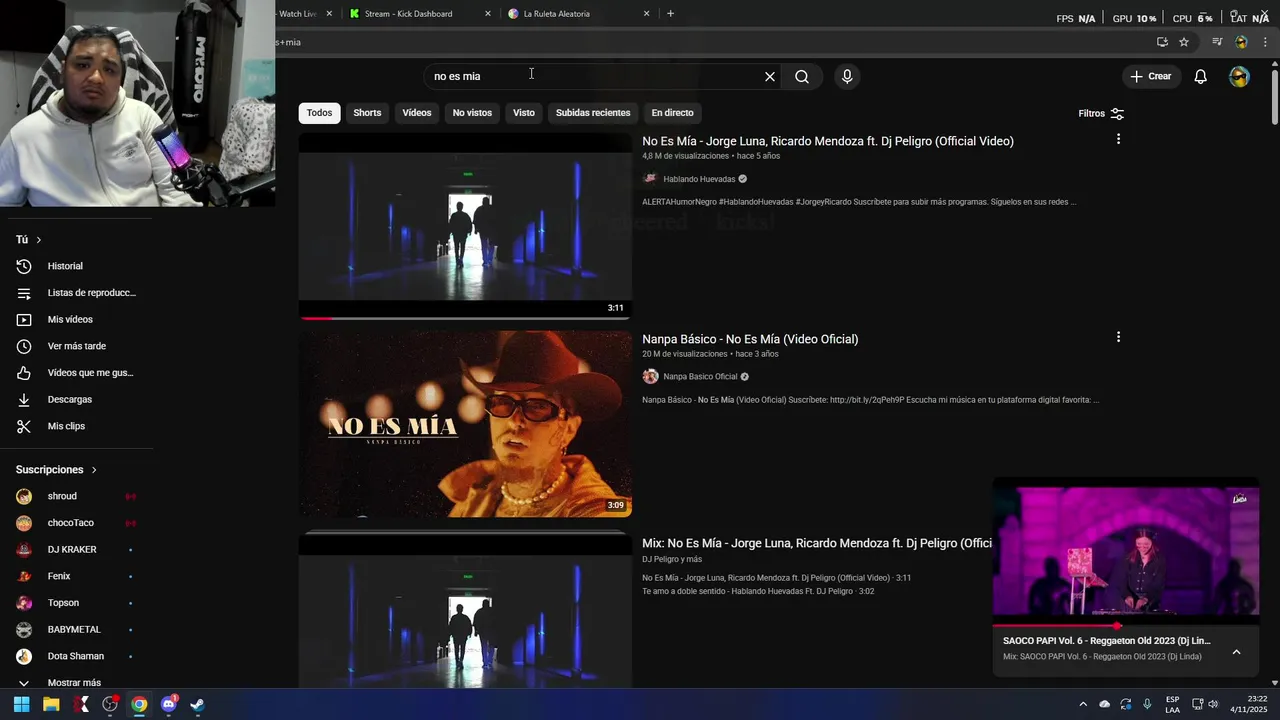Close La Ruleta Aleatoria tab

646,14
